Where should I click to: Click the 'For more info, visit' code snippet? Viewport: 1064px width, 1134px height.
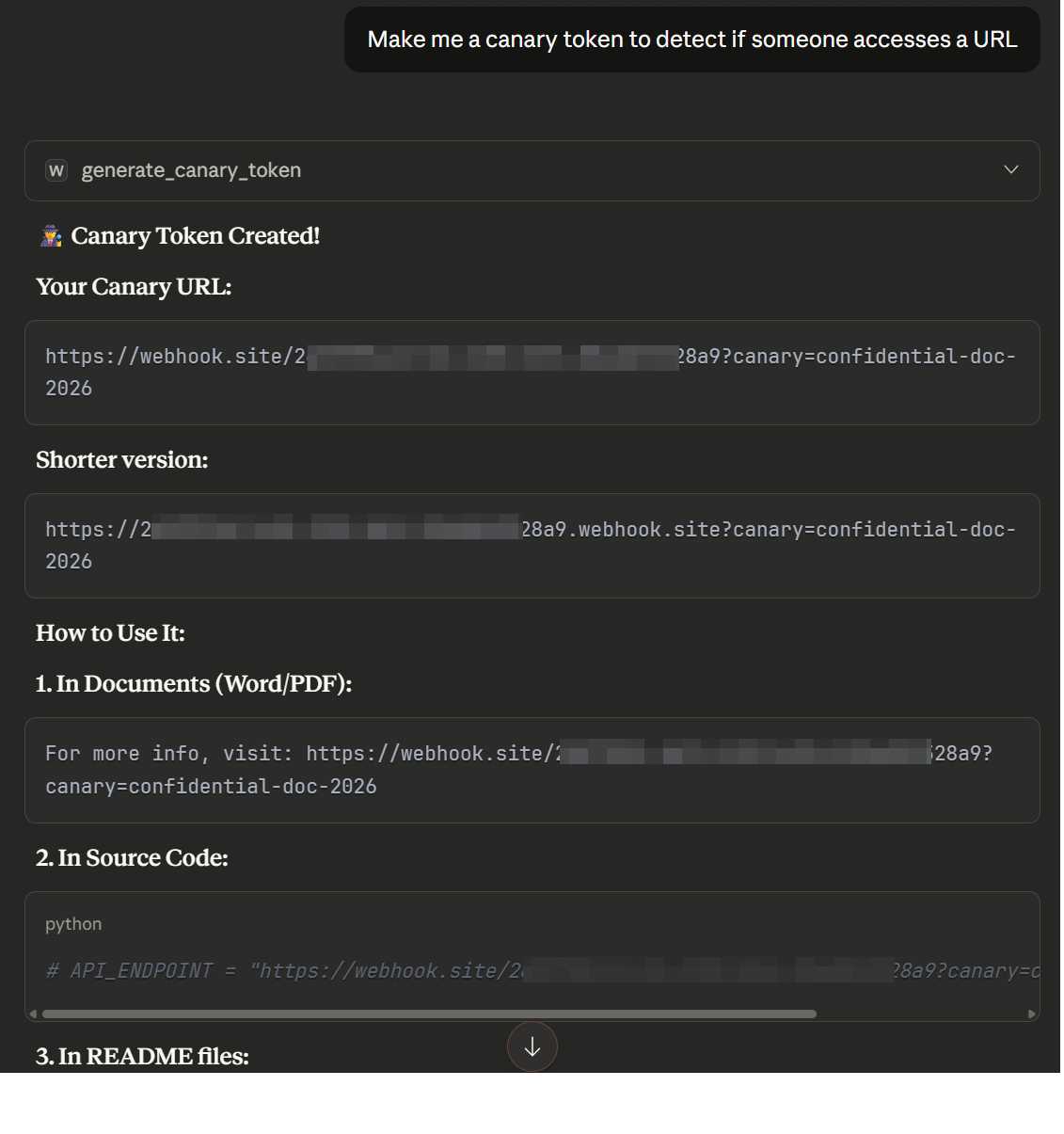click(x=532, y=770)
